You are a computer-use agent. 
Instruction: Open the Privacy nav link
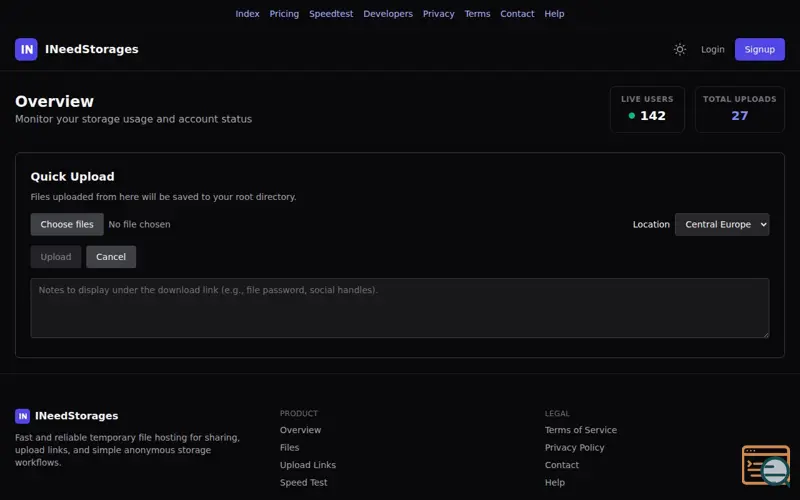438,14
